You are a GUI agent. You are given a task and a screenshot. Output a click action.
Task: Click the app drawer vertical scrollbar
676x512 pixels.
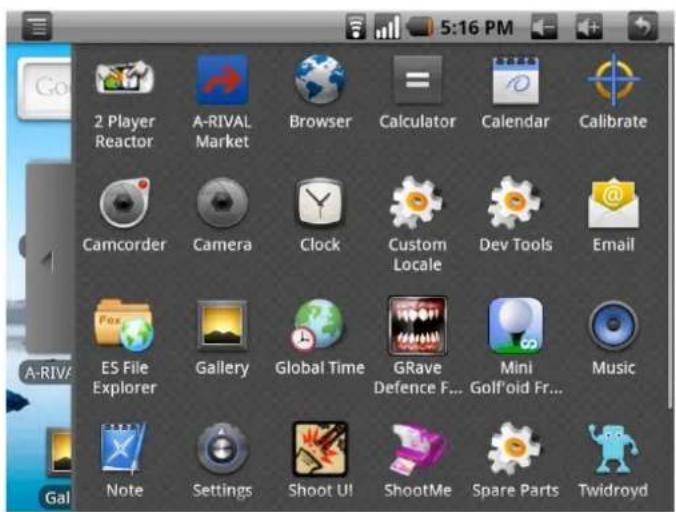tap(670, 228)
